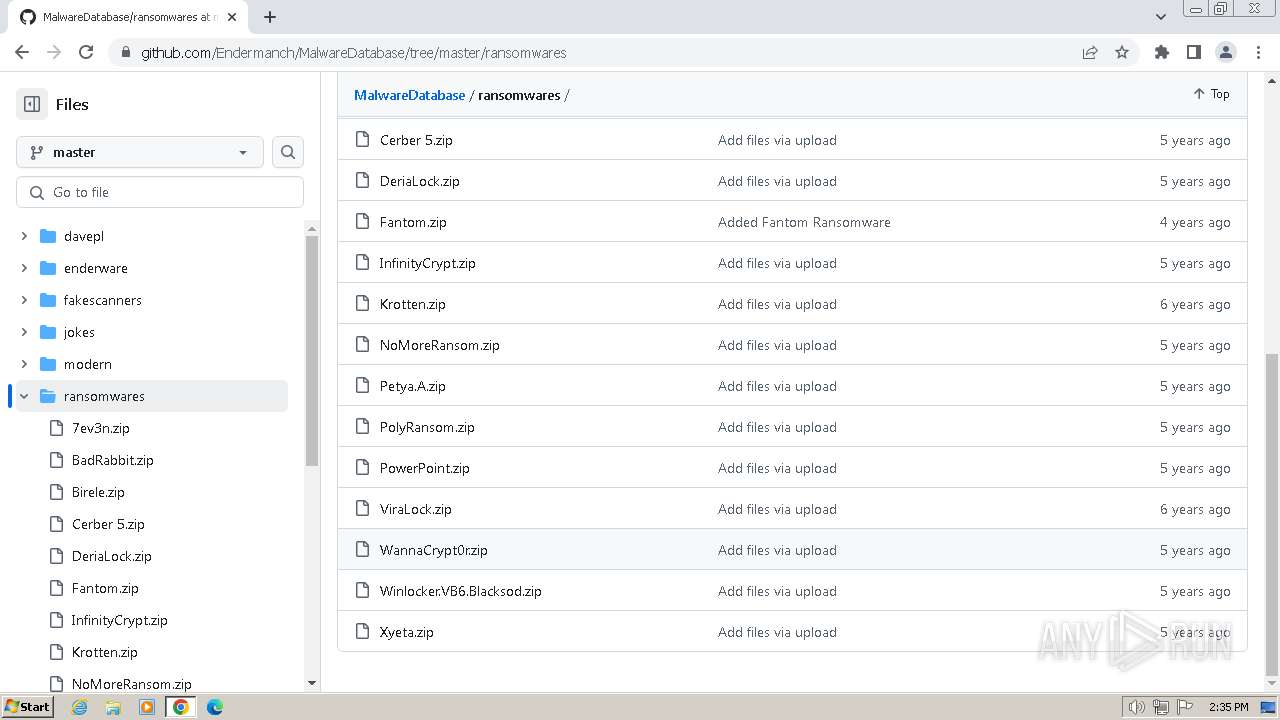1280x720 pixels.
Task: Toggle Chrome side panel
Action: [x=1193, y=52]
